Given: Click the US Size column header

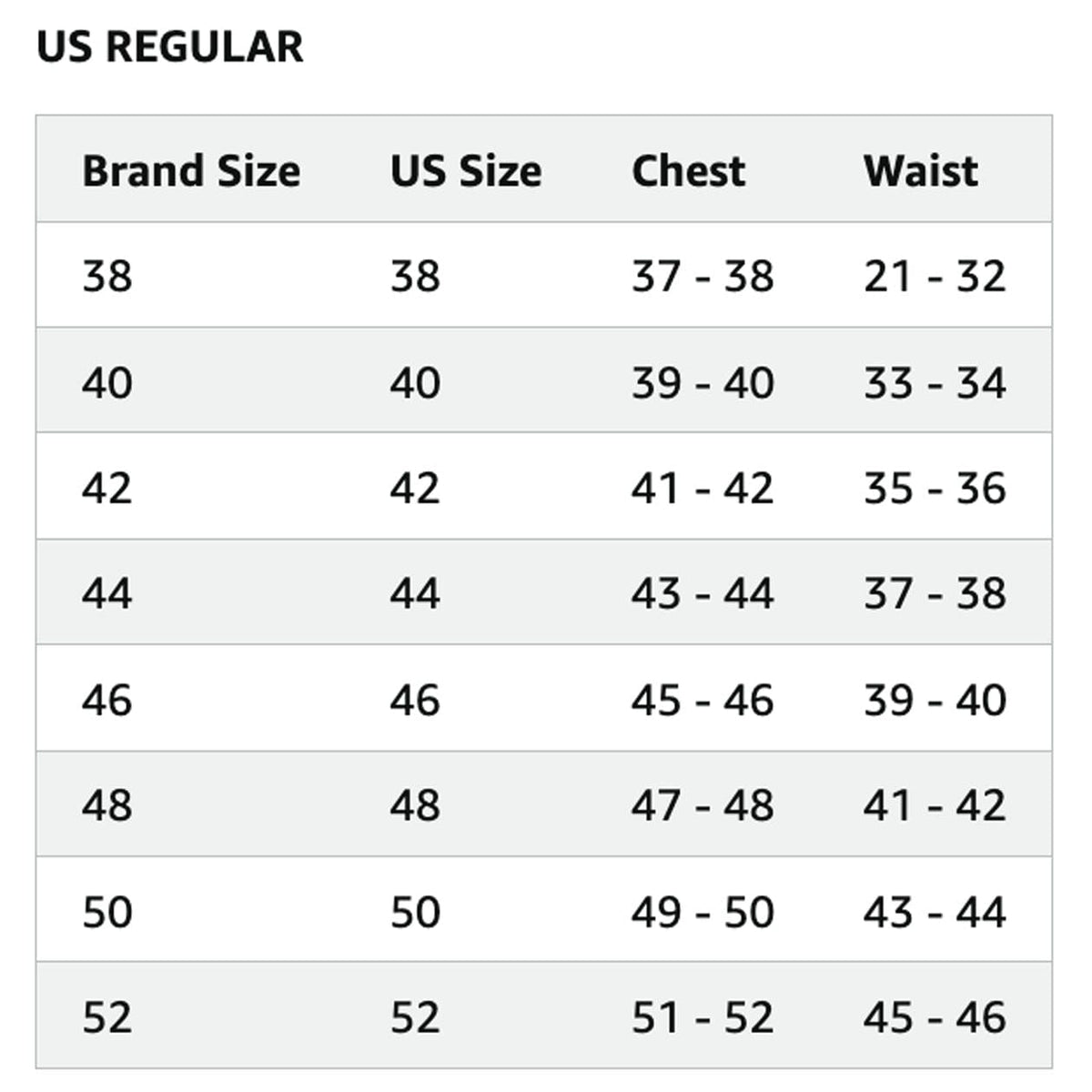Looking at the screenshot, I should [x=465, y=171].
